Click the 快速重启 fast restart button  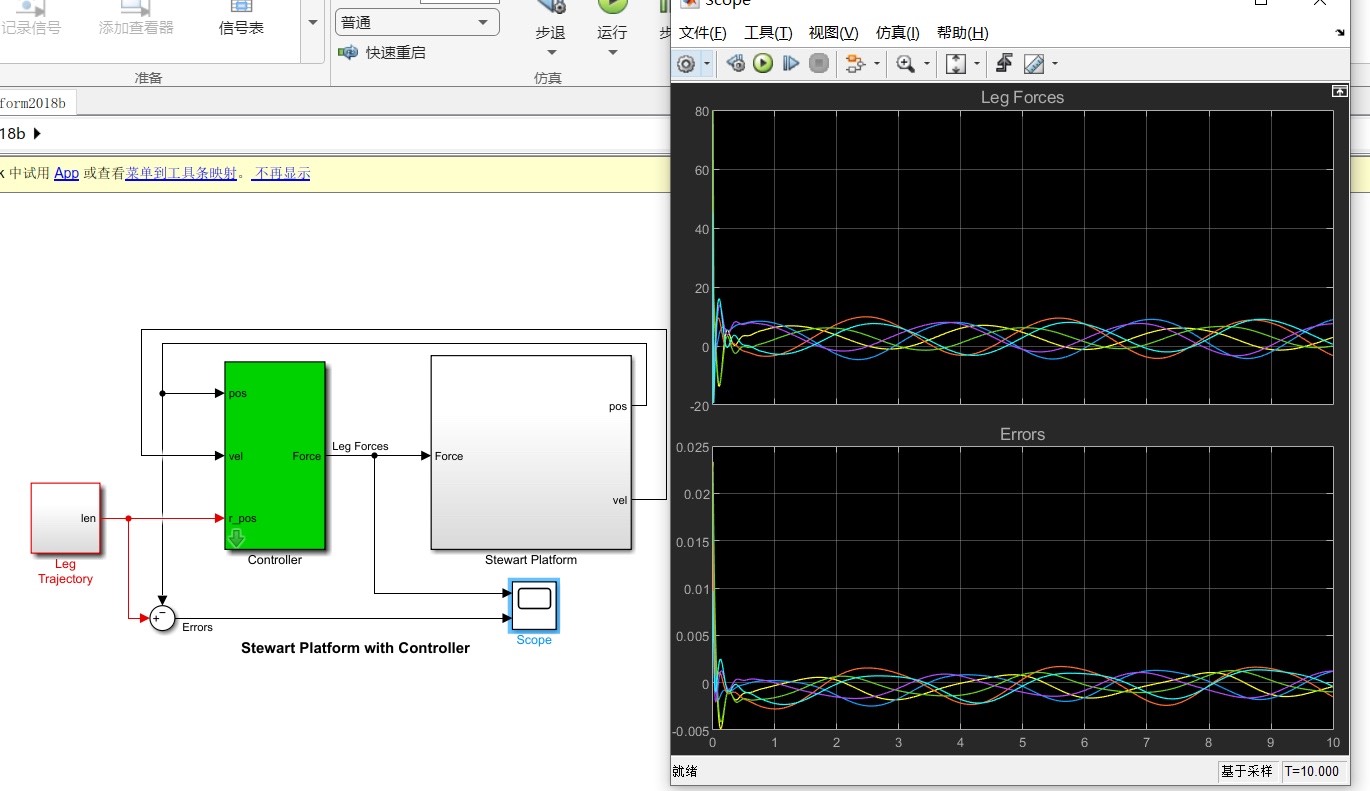pos(383,52)
